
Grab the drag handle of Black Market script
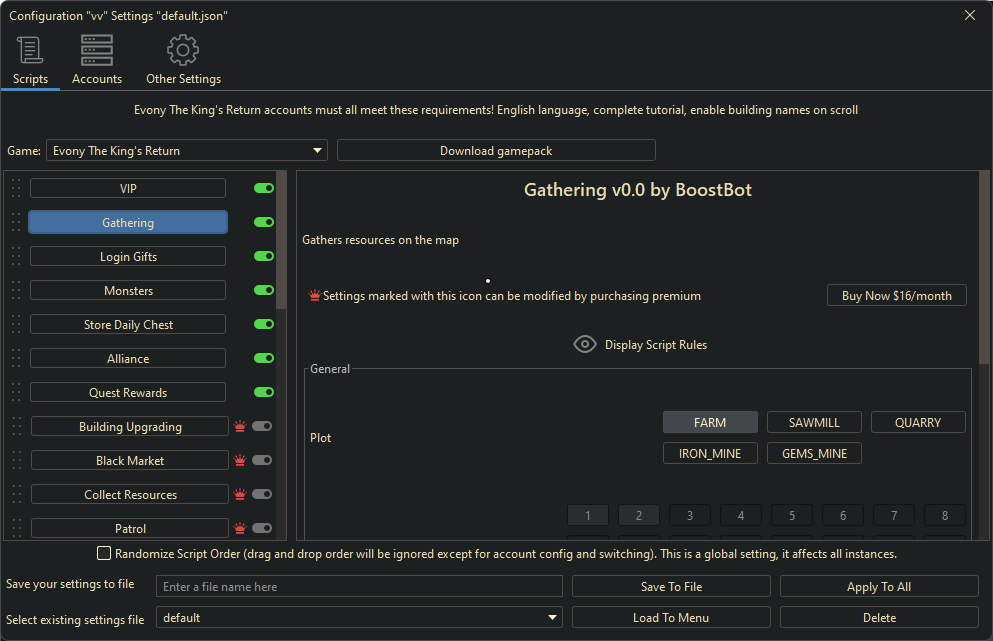[x=16, y=460]
